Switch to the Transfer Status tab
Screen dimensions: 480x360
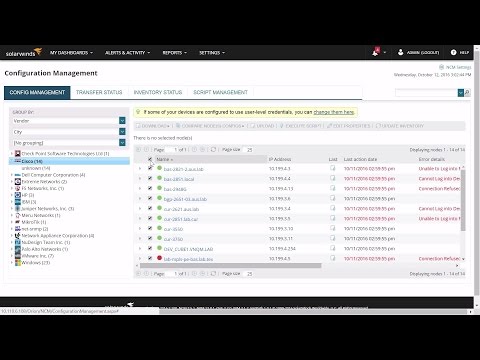pos(99,92)
